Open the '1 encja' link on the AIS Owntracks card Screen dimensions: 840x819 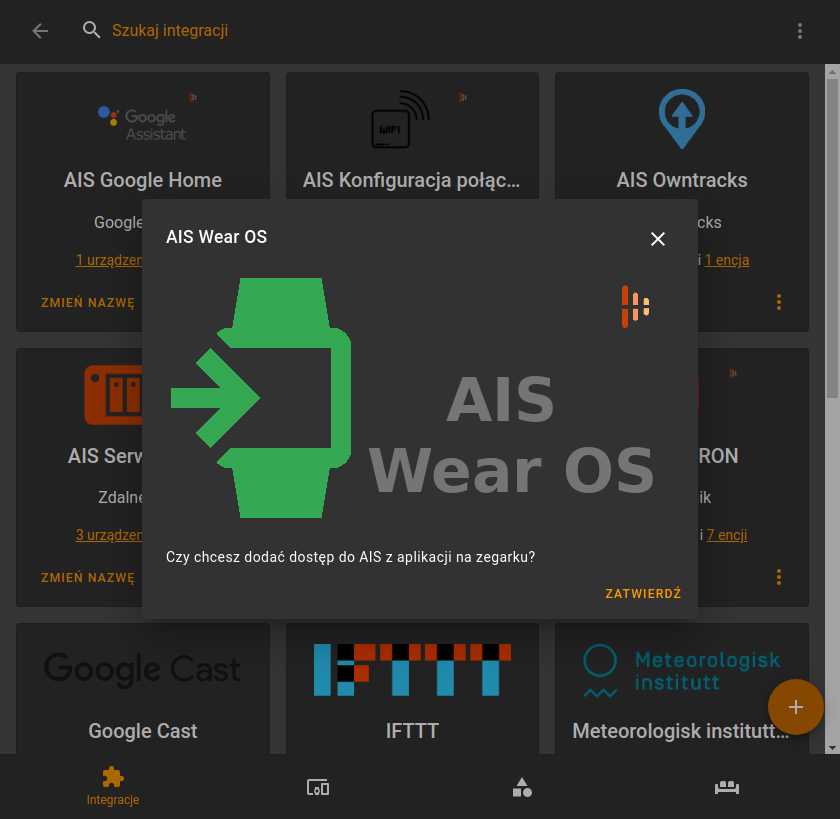(x=726, y=260)
